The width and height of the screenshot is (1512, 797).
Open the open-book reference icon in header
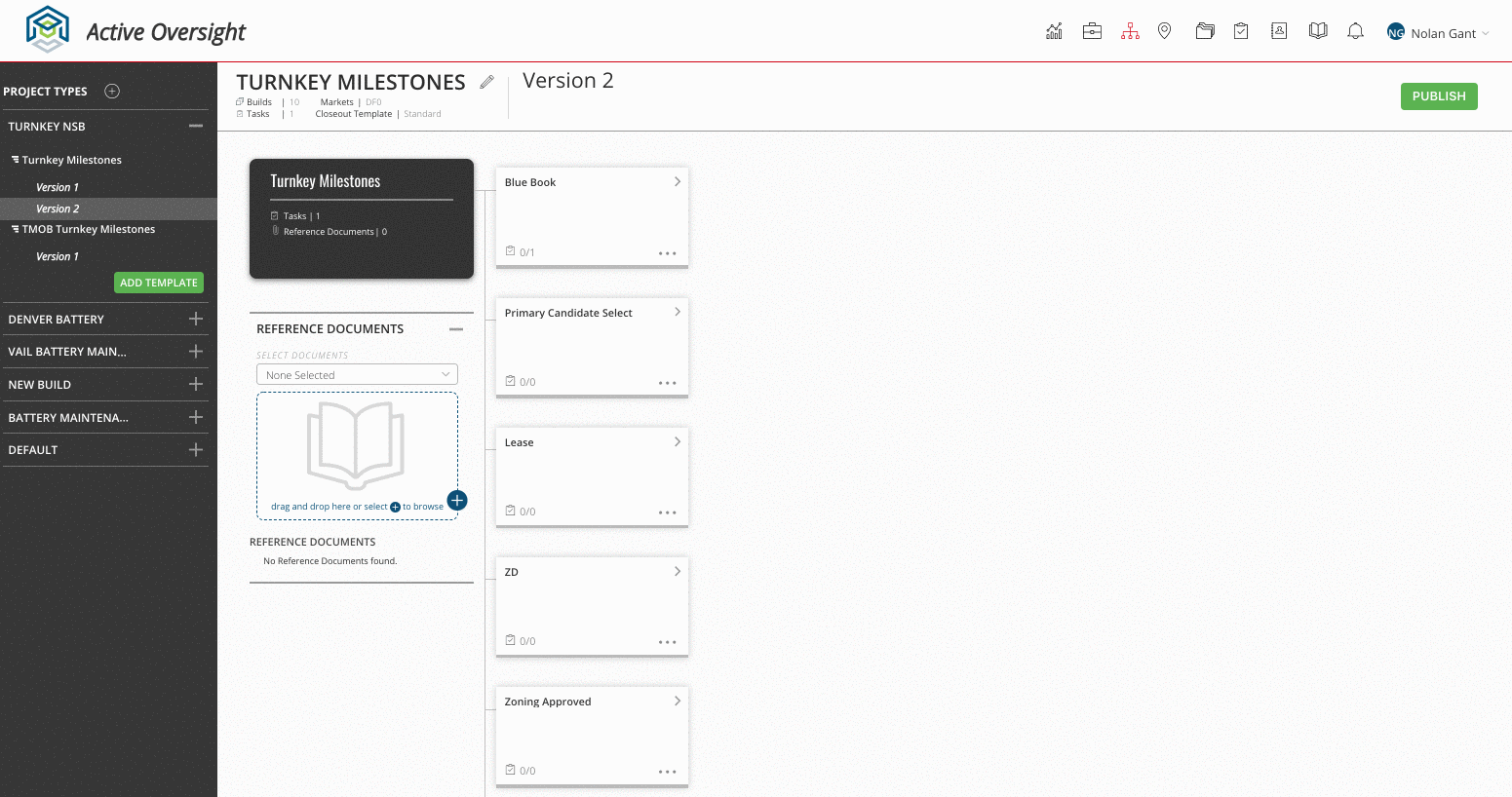[x=1318, y=31]
